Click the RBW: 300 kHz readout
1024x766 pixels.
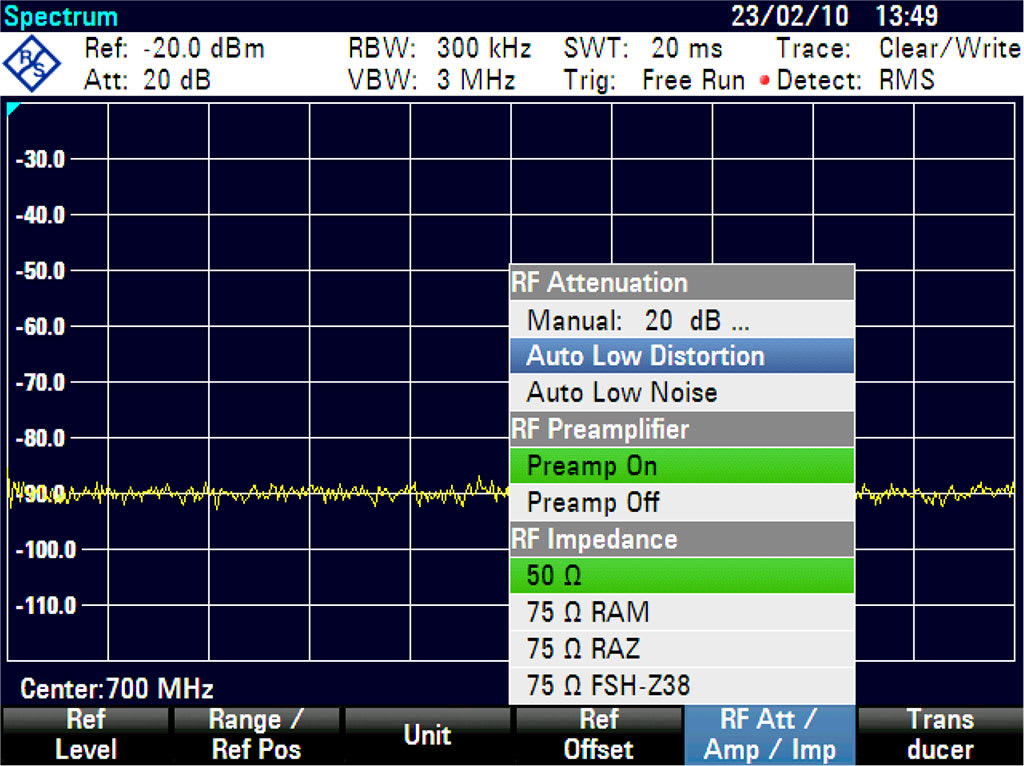pos(439,49)
